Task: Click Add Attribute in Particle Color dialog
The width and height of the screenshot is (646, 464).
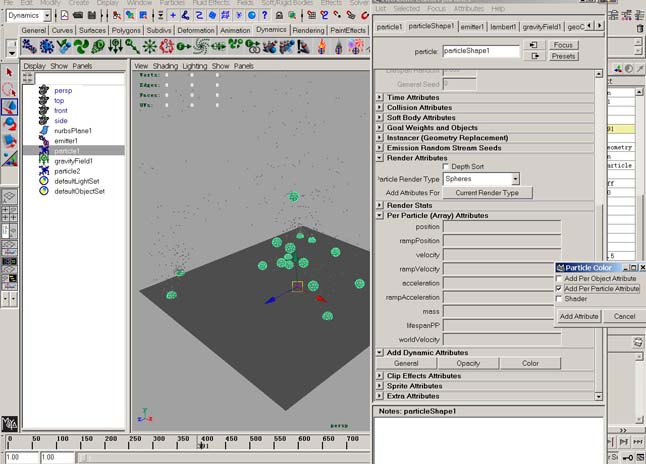Action: (579, 316)
